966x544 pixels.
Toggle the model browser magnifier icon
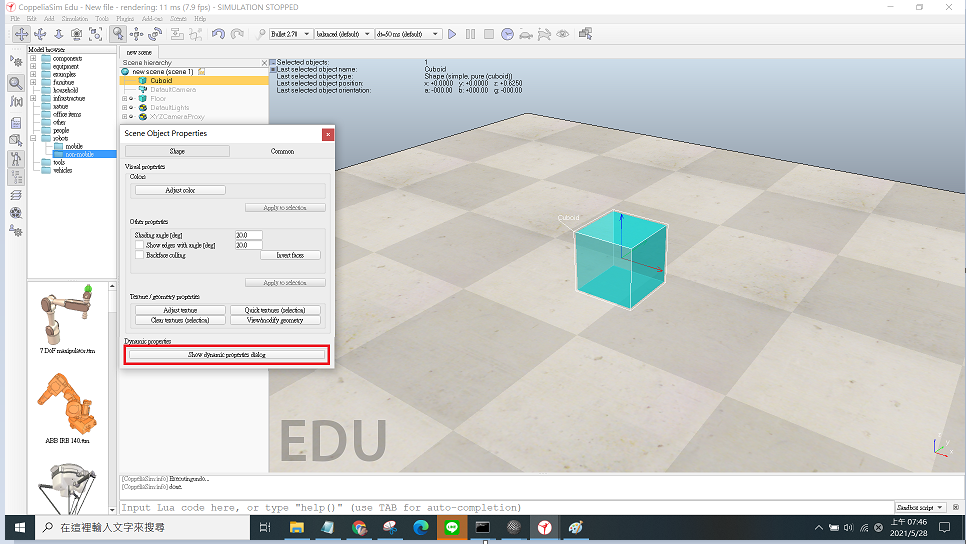point(16,83)
